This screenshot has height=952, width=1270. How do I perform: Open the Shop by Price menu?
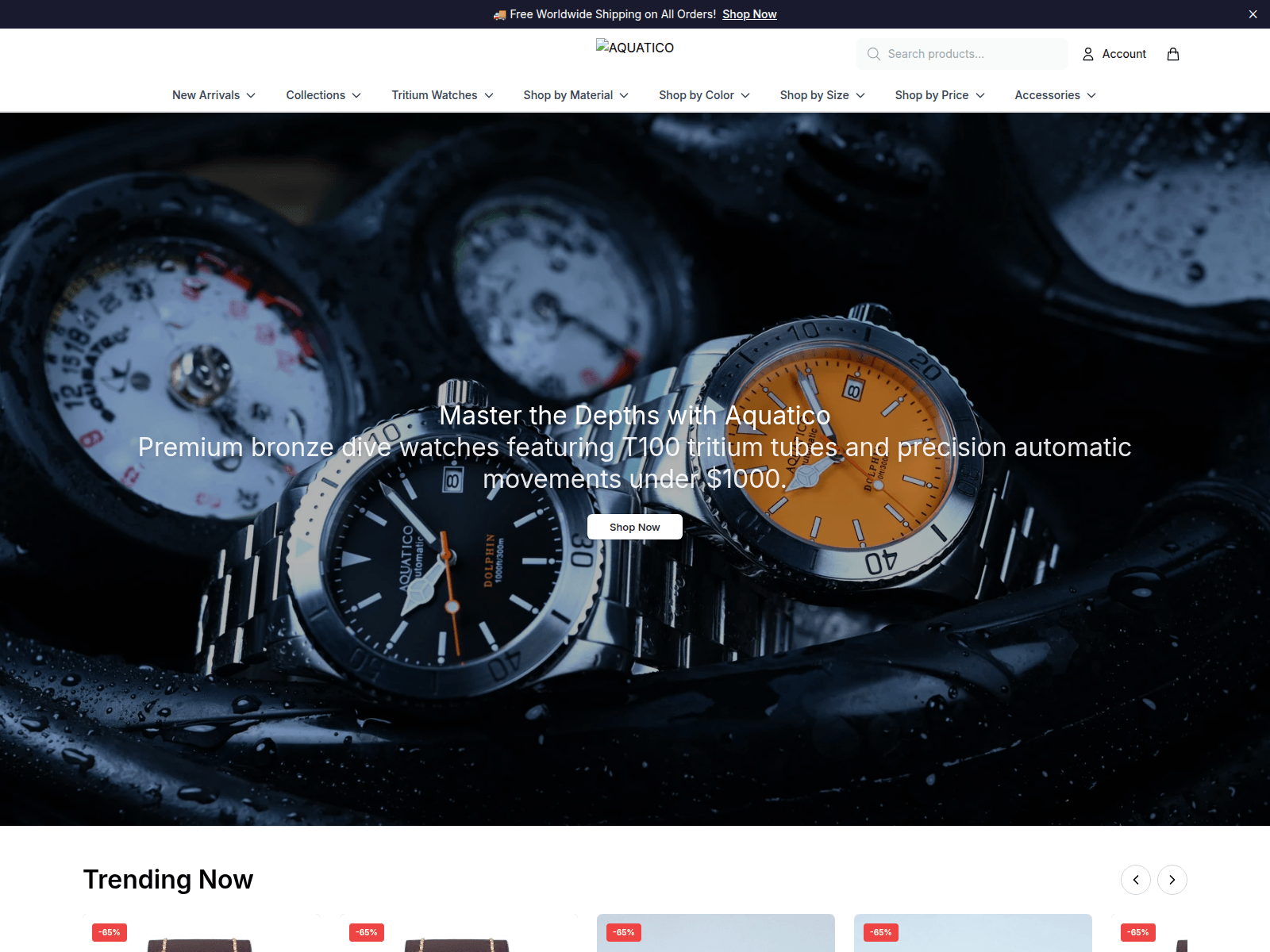[x=940, y=95]
